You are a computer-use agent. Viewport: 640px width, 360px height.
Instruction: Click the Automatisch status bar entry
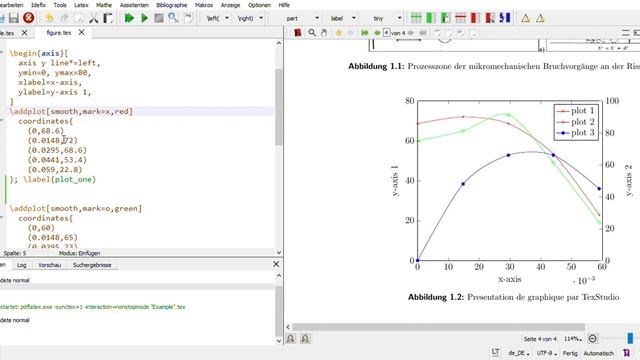(598, 353)
